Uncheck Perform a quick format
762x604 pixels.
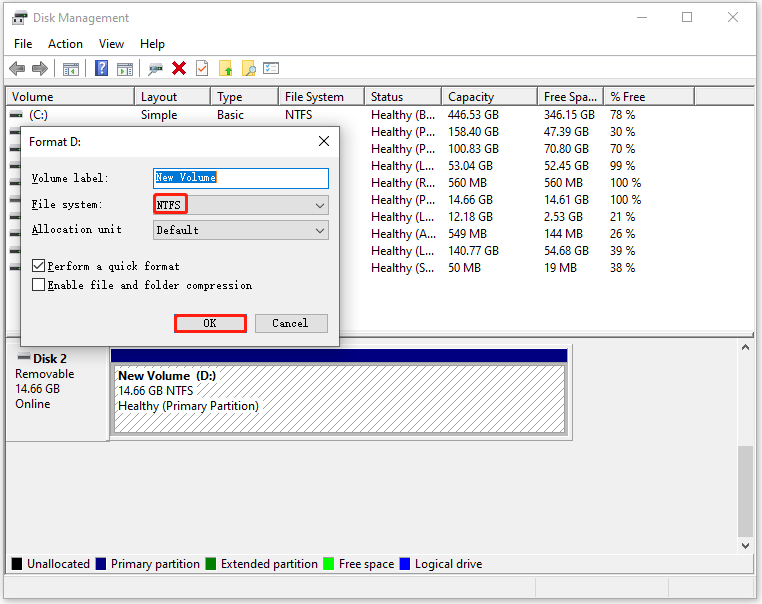tap(39, 266)
